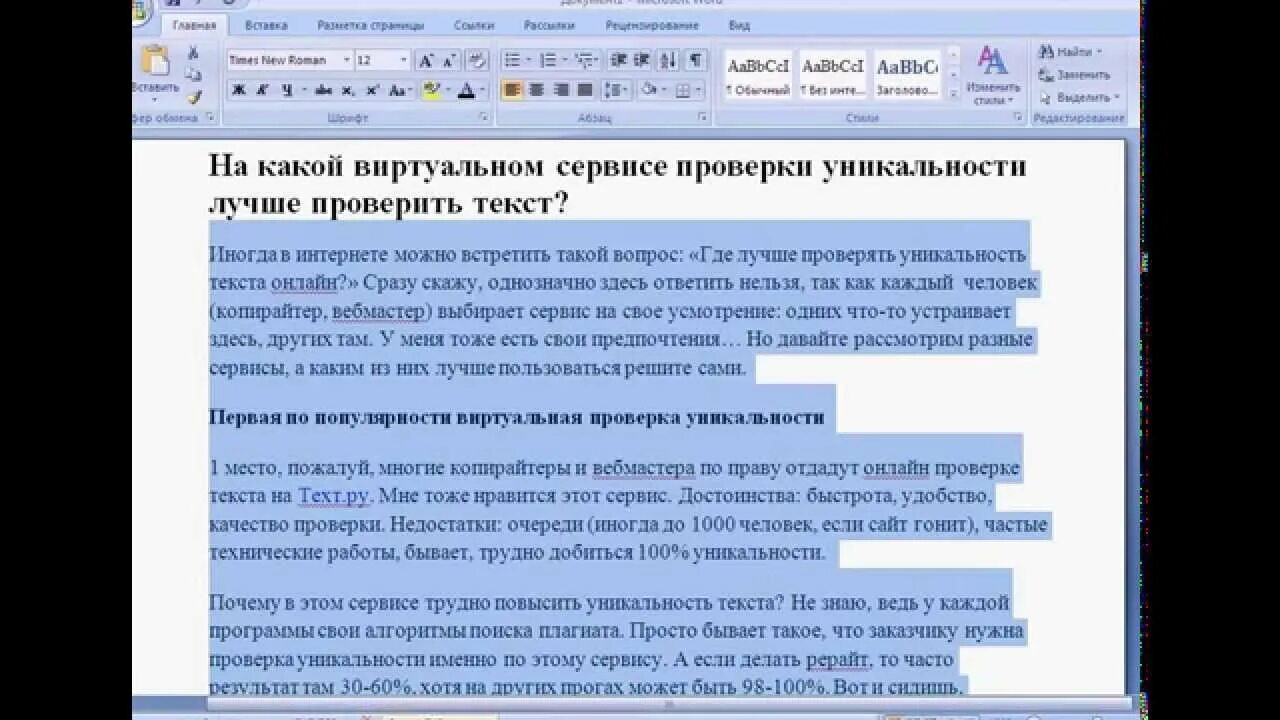The height and width of the screenshot is (720, 1280).
Task: Click the Increase Indent icon
Action: click(x=642, y=60)
